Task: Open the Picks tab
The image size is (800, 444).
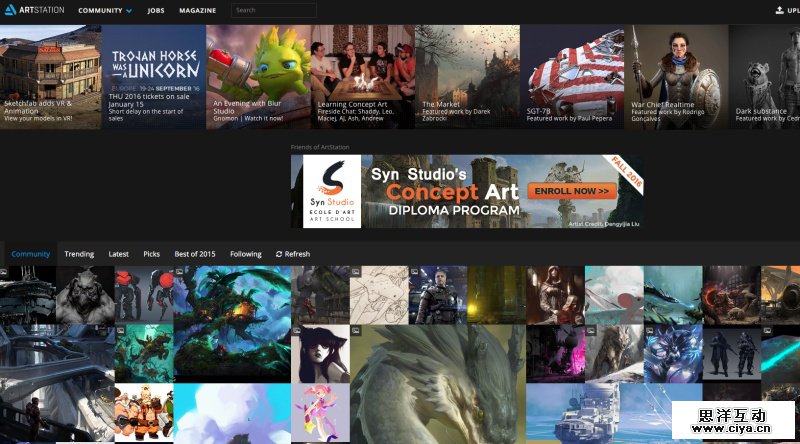Action: 151,254
